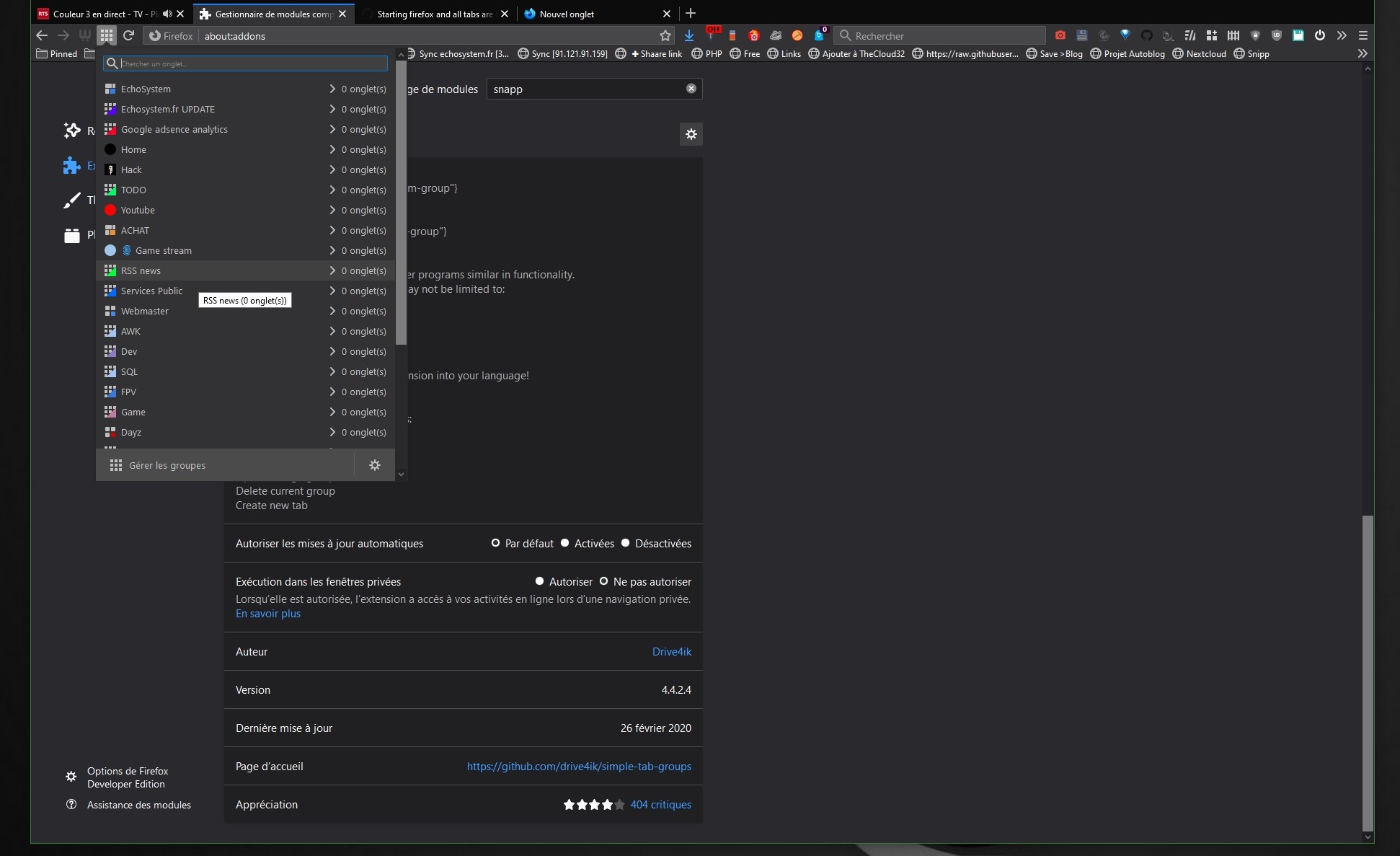Click the power button extension icon
The image size is (1400, 856).
[1320, 35]
